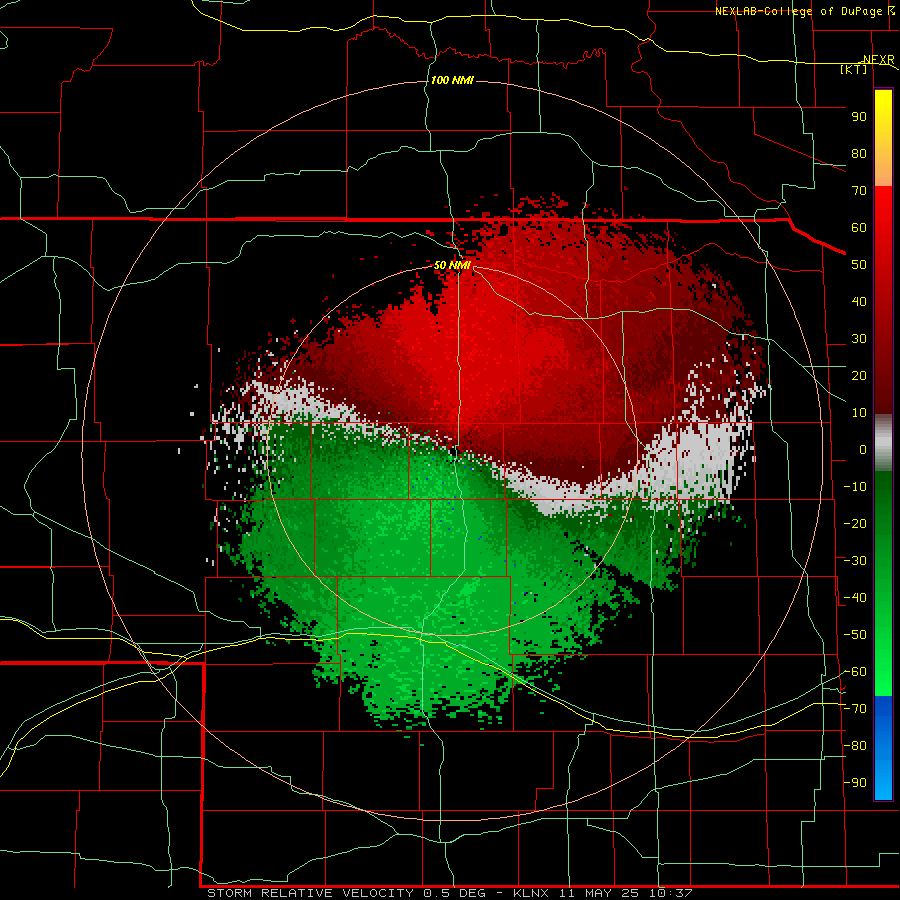Click the green segment of the color bar

point(883,583)
